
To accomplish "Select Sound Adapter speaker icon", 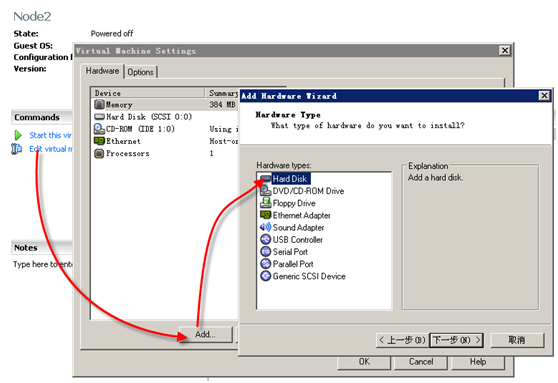I will tap(265, 227).
